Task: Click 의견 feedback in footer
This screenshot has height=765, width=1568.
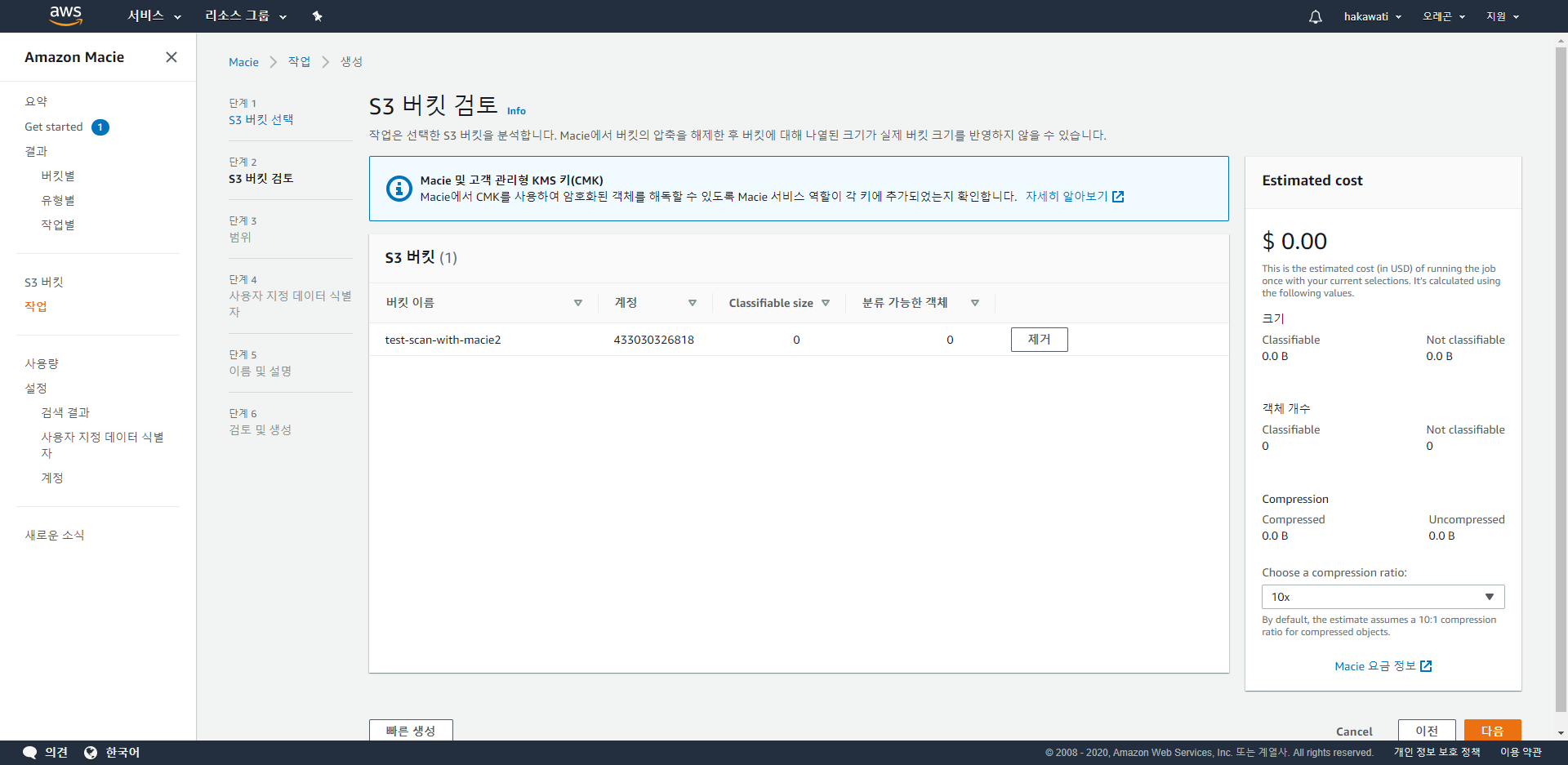Action: pyautogui.click(x=56, y=753)
